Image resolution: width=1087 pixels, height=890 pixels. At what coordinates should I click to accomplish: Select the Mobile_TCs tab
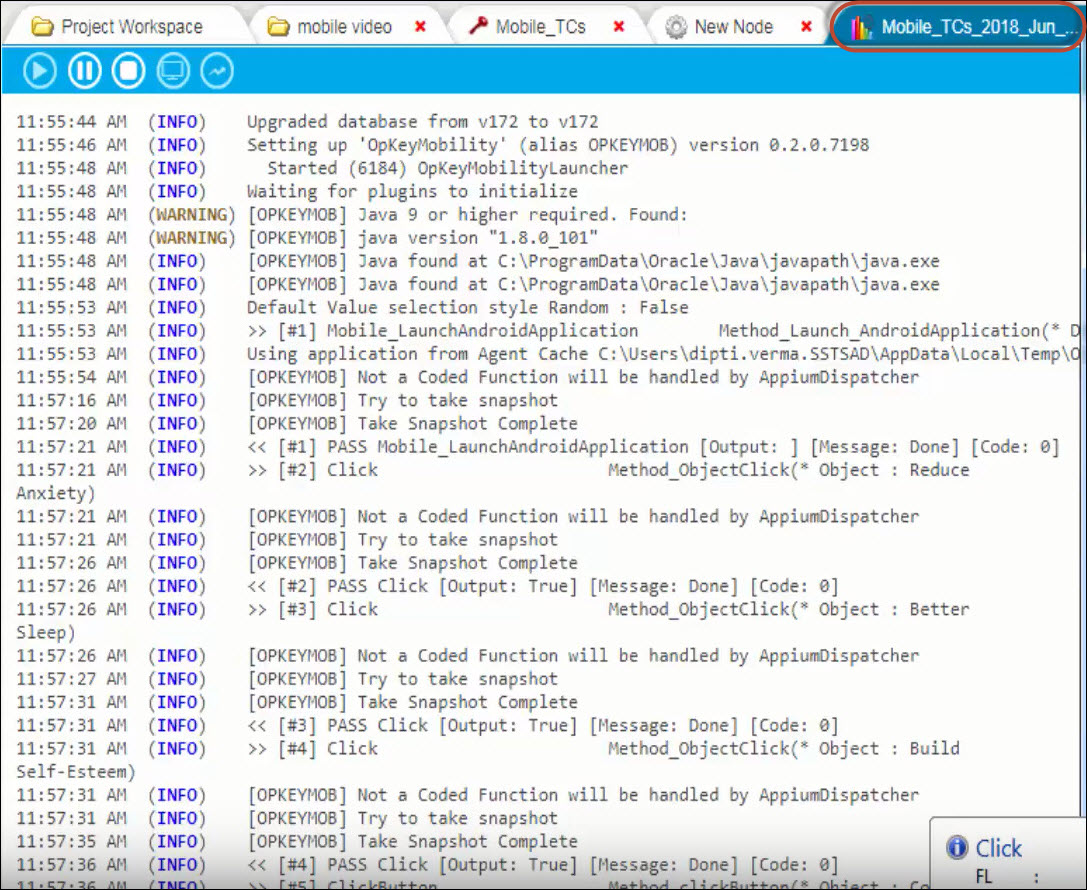pos(540,27)
